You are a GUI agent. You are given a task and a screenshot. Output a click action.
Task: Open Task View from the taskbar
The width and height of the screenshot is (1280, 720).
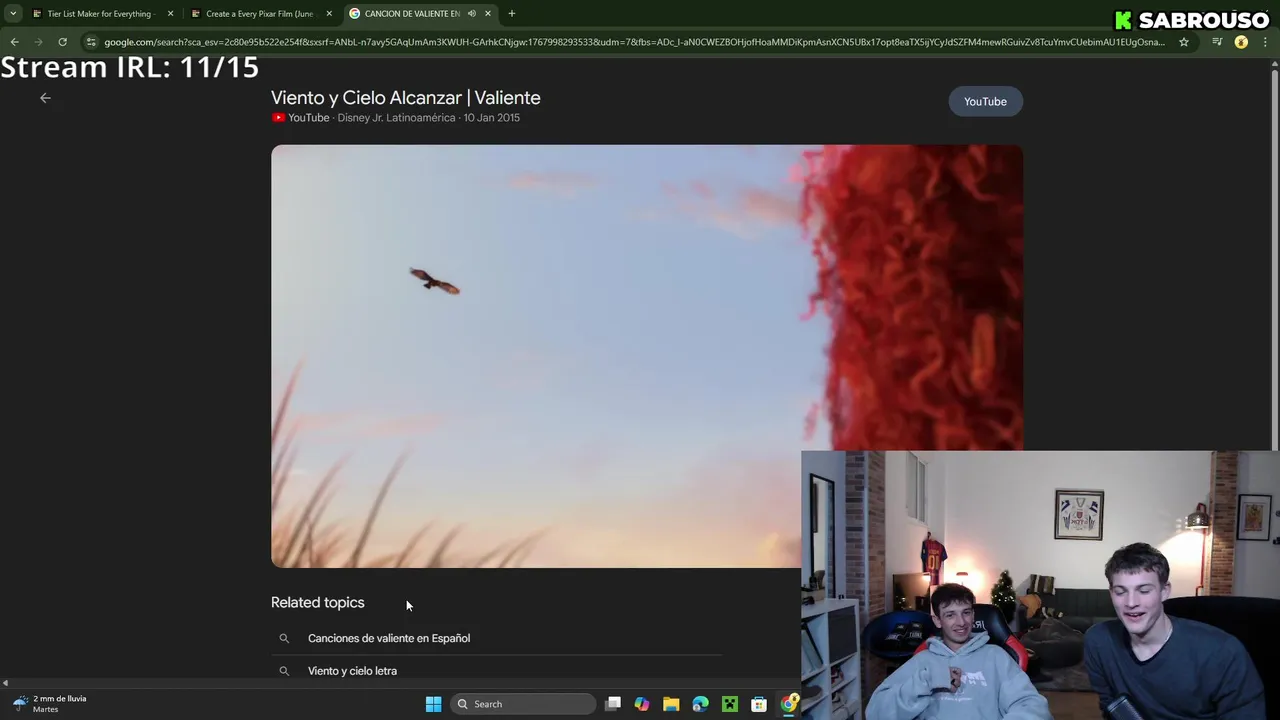pos(613,704)
